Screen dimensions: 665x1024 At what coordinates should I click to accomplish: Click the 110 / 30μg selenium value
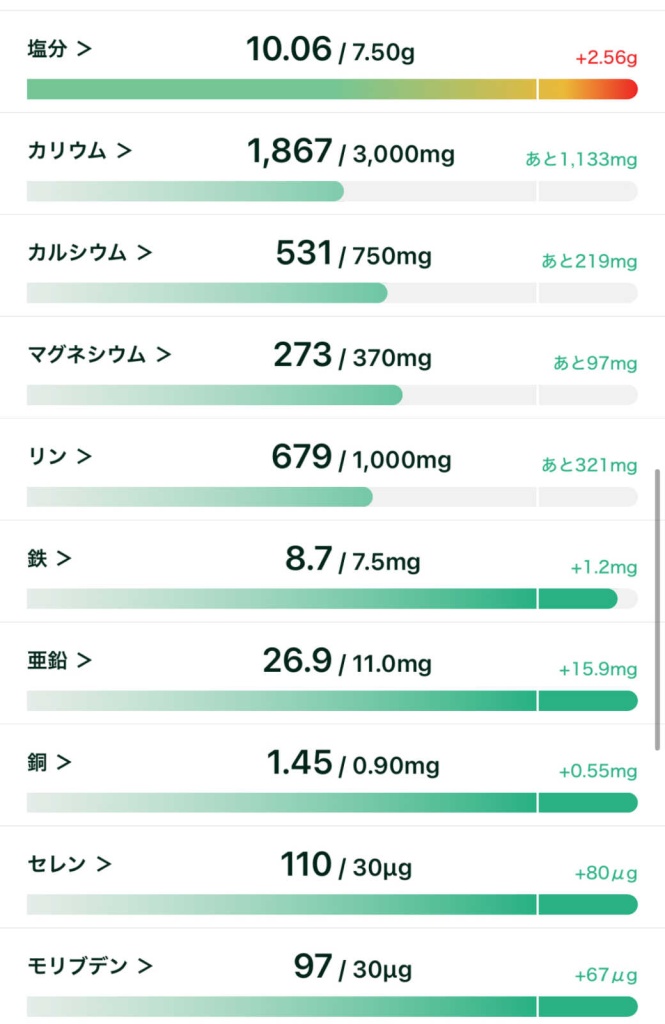(x=345, y=864)
